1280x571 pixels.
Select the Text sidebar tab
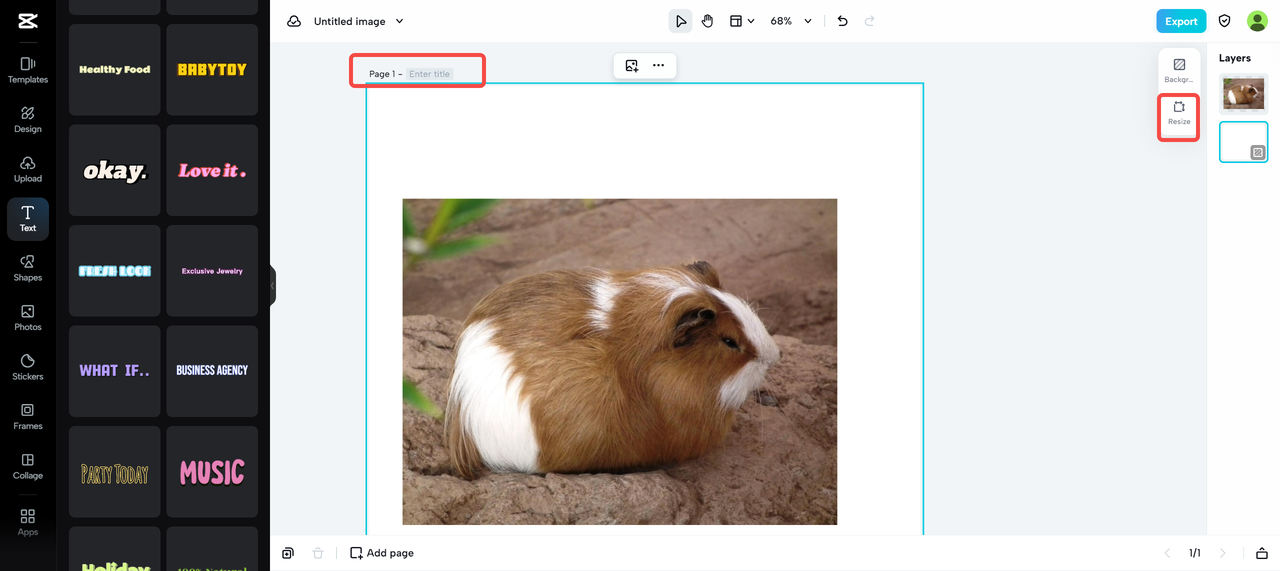pos(28,219)
